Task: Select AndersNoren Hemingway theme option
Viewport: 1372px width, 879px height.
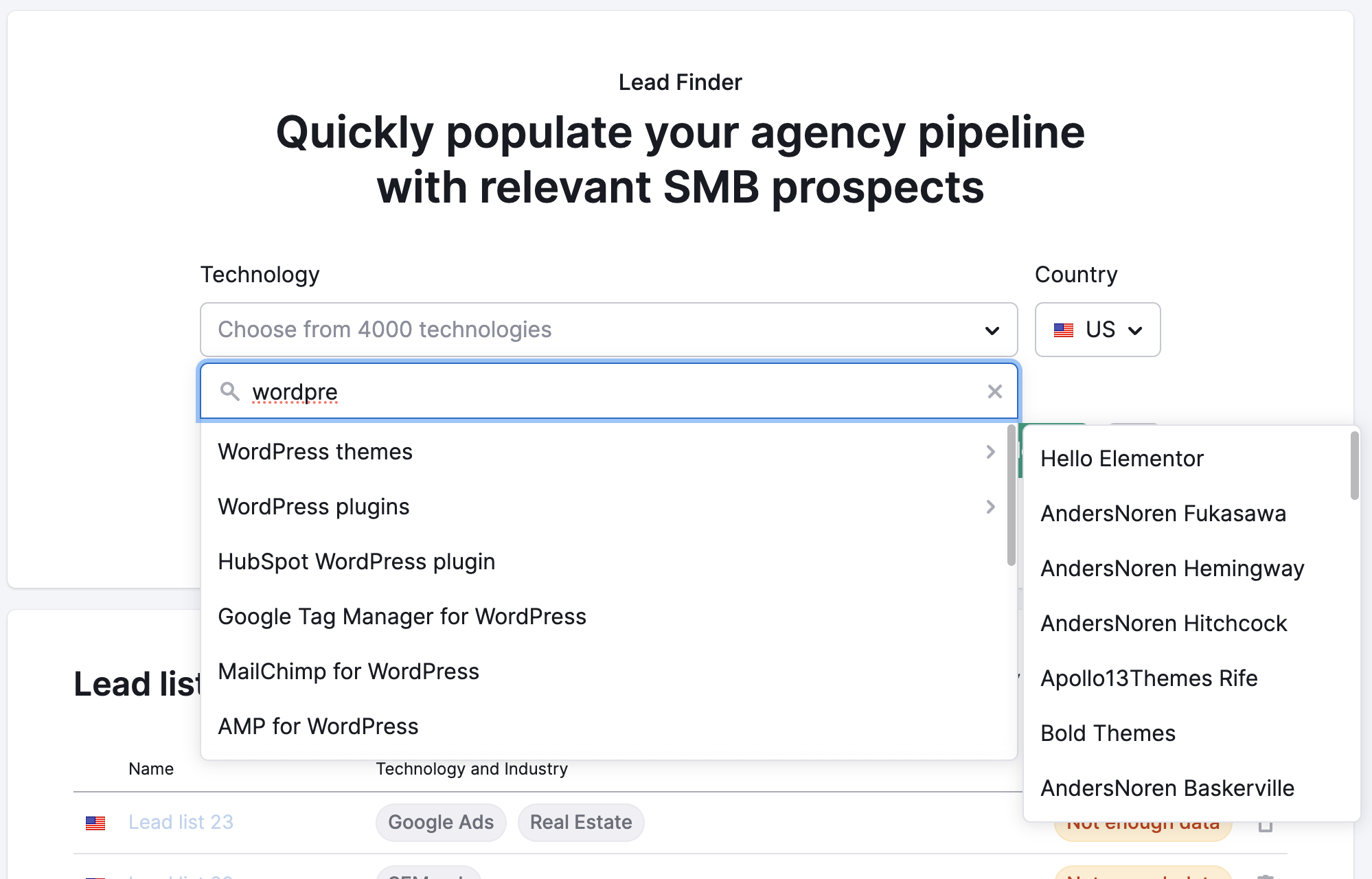Action: click(x=1172, y=568)
